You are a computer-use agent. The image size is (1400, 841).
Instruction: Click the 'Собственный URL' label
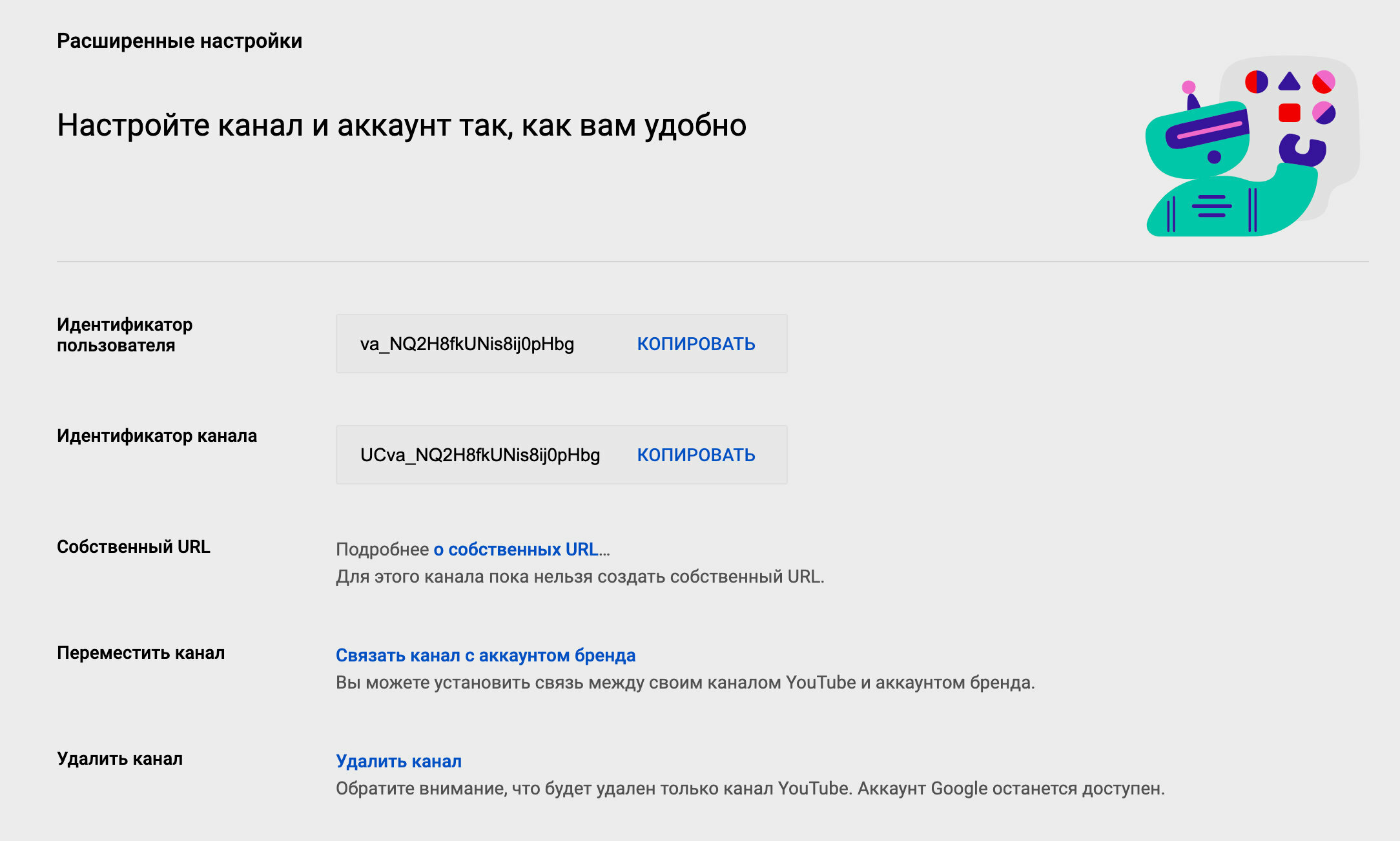[134, 546]
